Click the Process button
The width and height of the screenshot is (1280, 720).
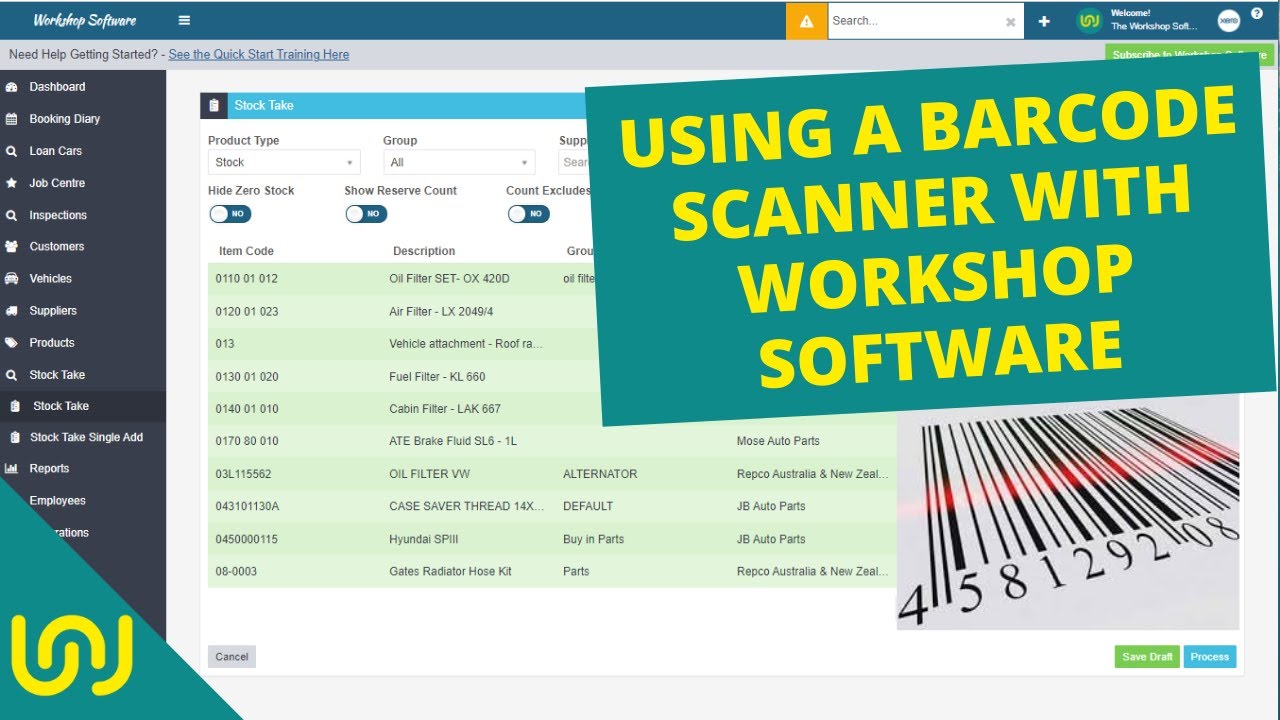click(x=1210, y=657)
